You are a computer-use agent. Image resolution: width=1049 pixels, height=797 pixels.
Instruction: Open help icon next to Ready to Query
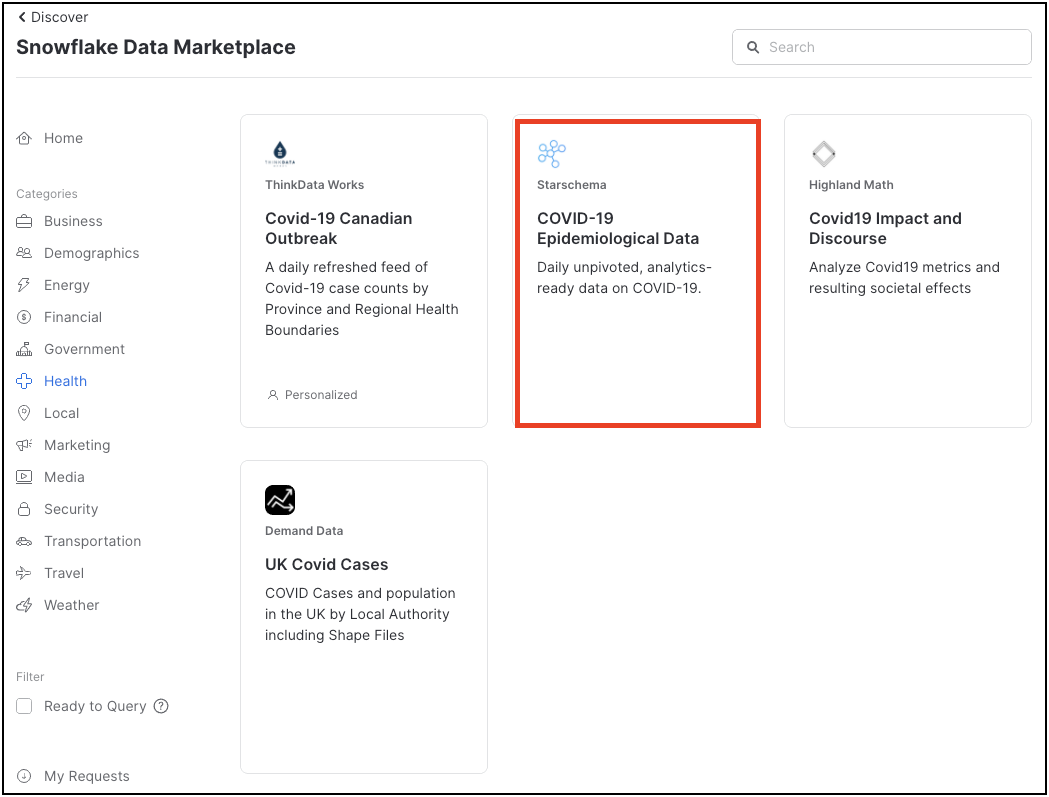161,706
